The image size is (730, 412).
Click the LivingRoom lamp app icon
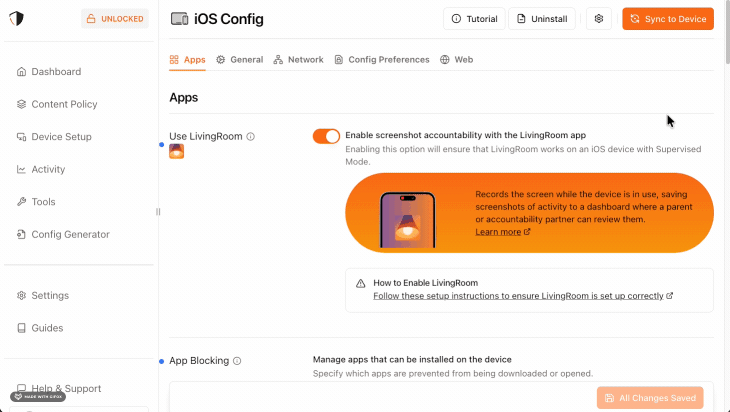coord(176,151)
